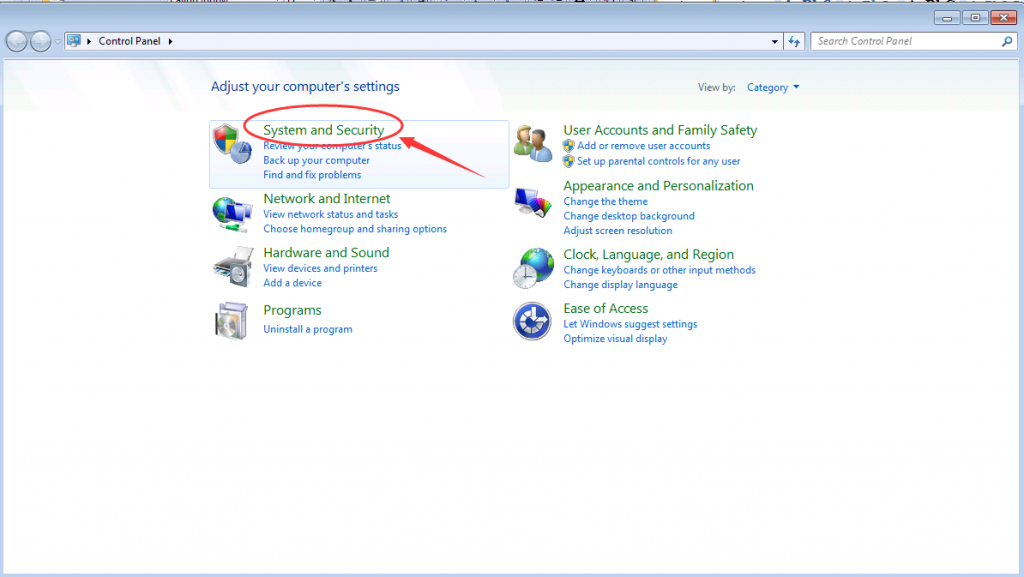The image size is (1024, 577).
Task: Click Let Windows suggest settings
Action: 630,324
